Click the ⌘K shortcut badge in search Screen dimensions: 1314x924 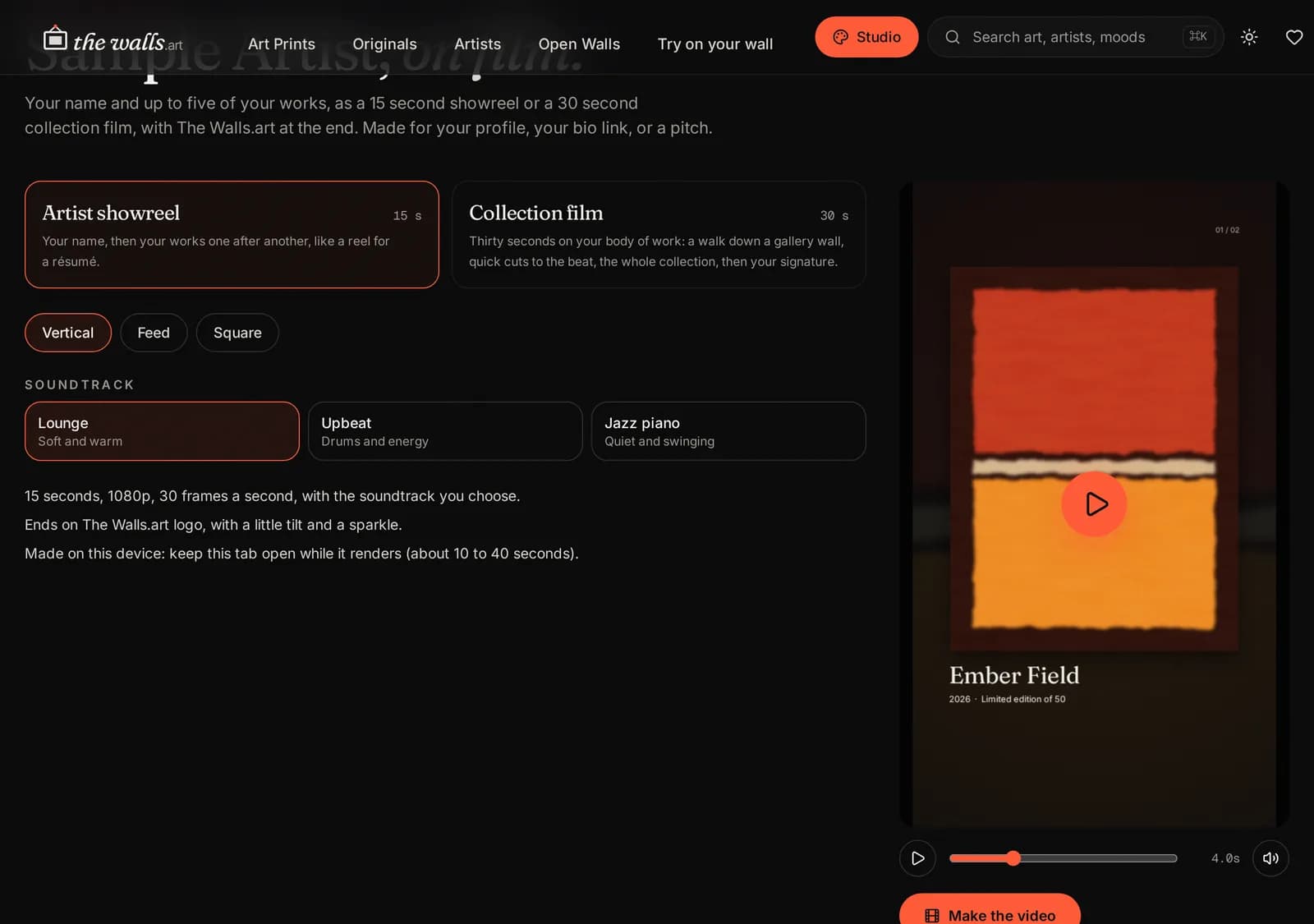(1198, 36)
